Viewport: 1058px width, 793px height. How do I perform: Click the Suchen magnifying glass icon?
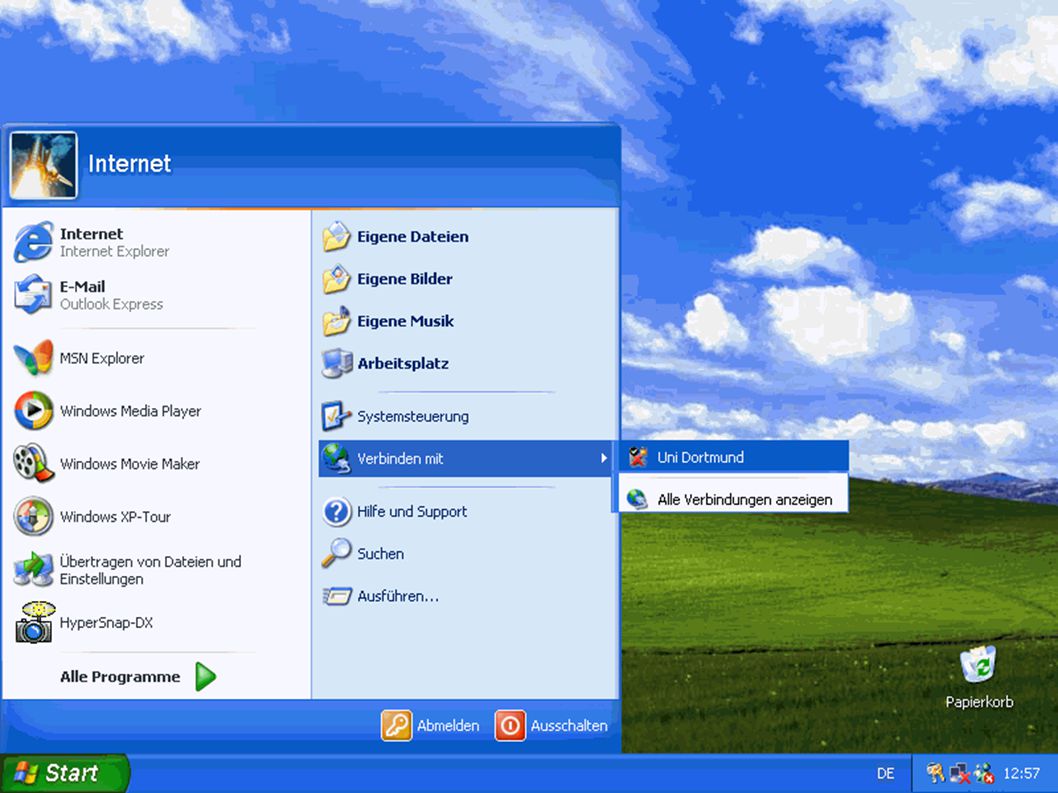point(337,553)
